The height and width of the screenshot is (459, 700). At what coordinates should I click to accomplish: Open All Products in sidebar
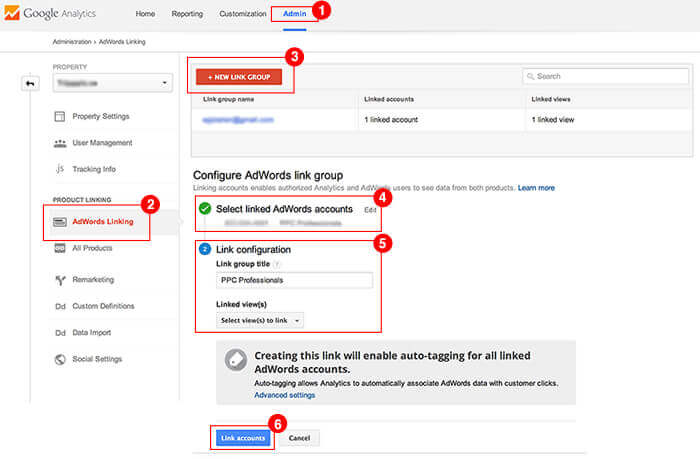tap(92, 248)
